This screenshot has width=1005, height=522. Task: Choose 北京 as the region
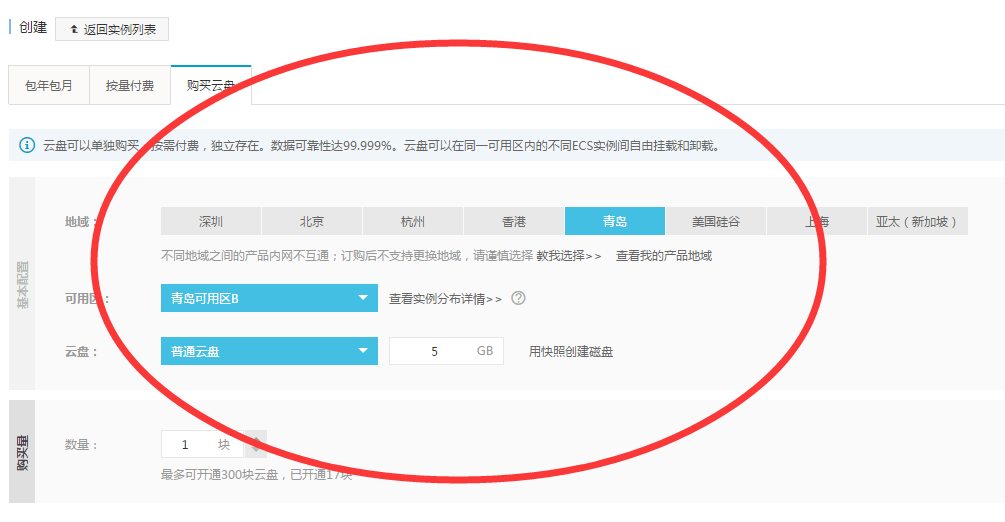tap(311, 221)
